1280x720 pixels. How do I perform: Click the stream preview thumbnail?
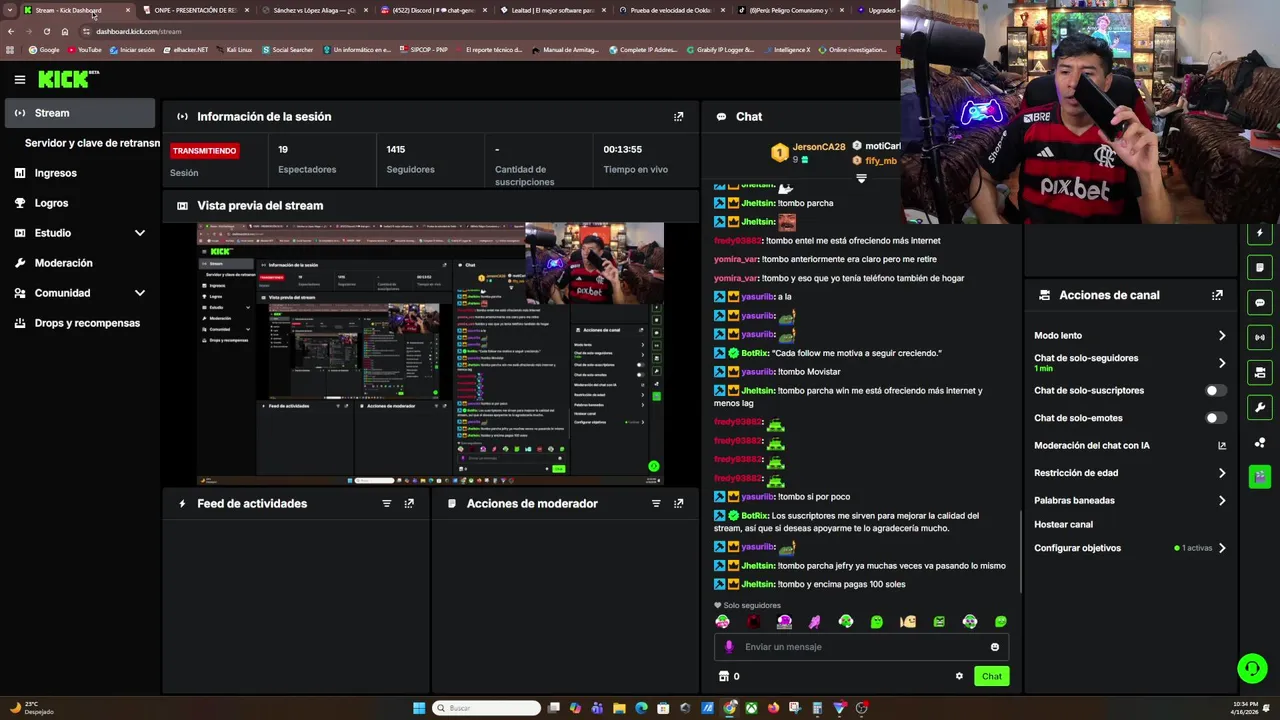pos(430,353)
